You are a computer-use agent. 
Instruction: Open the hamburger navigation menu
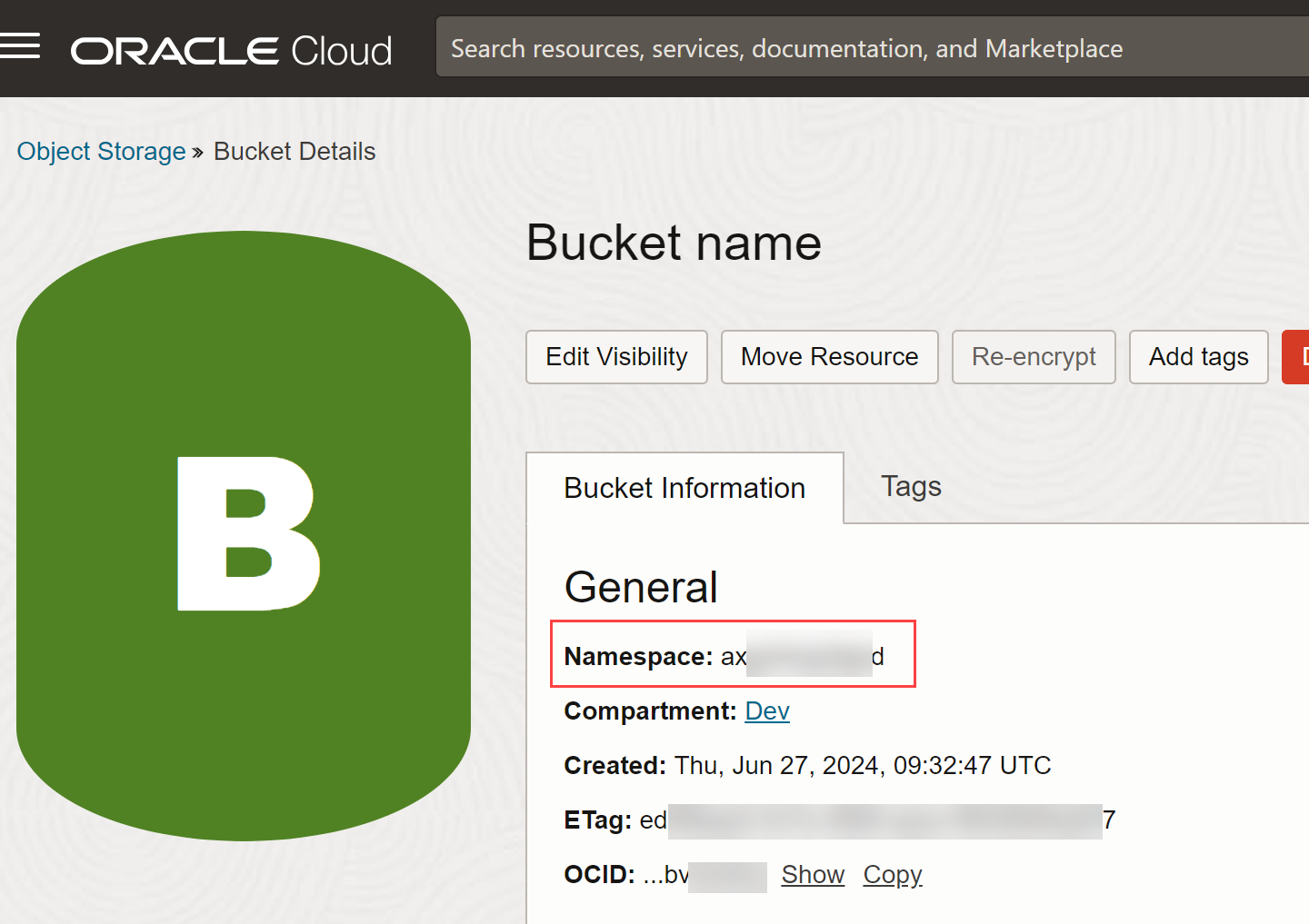[20, 45]
